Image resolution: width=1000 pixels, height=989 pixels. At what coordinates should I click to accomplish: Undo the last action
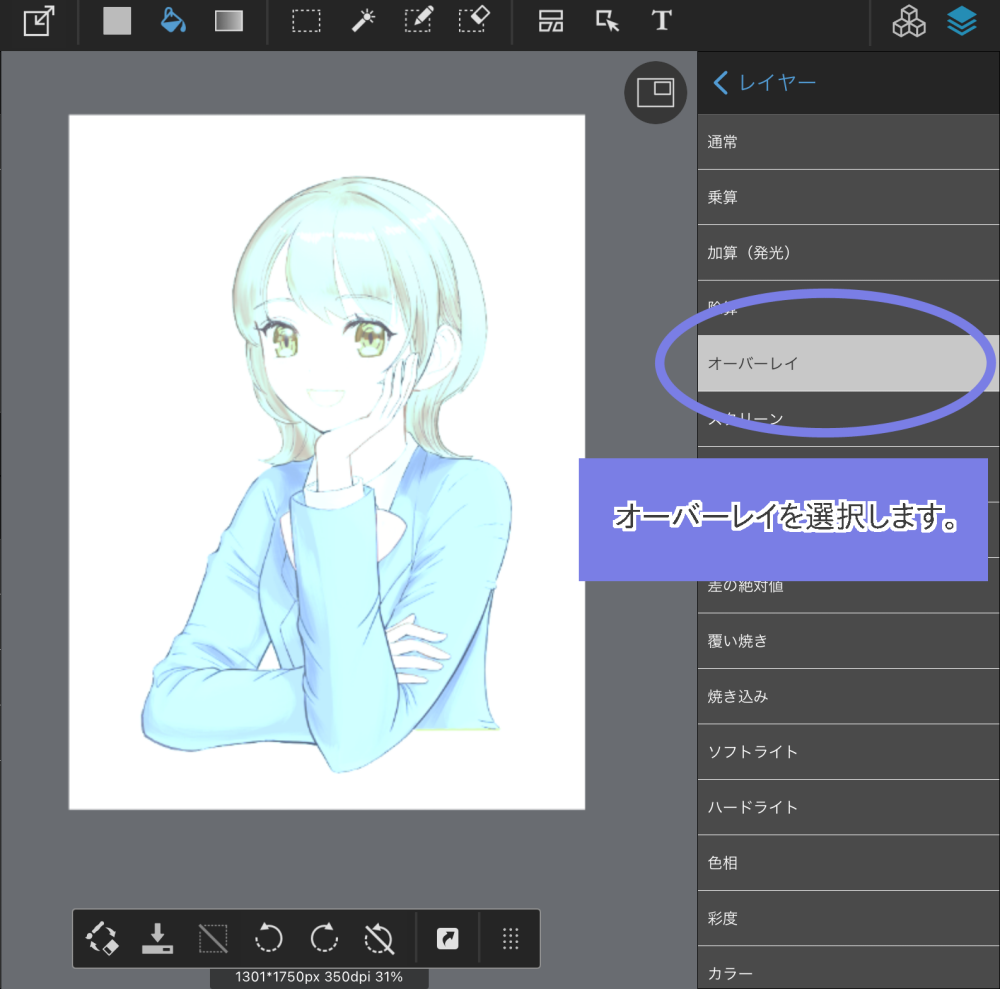pyautogui.click(x=268, y=939)
